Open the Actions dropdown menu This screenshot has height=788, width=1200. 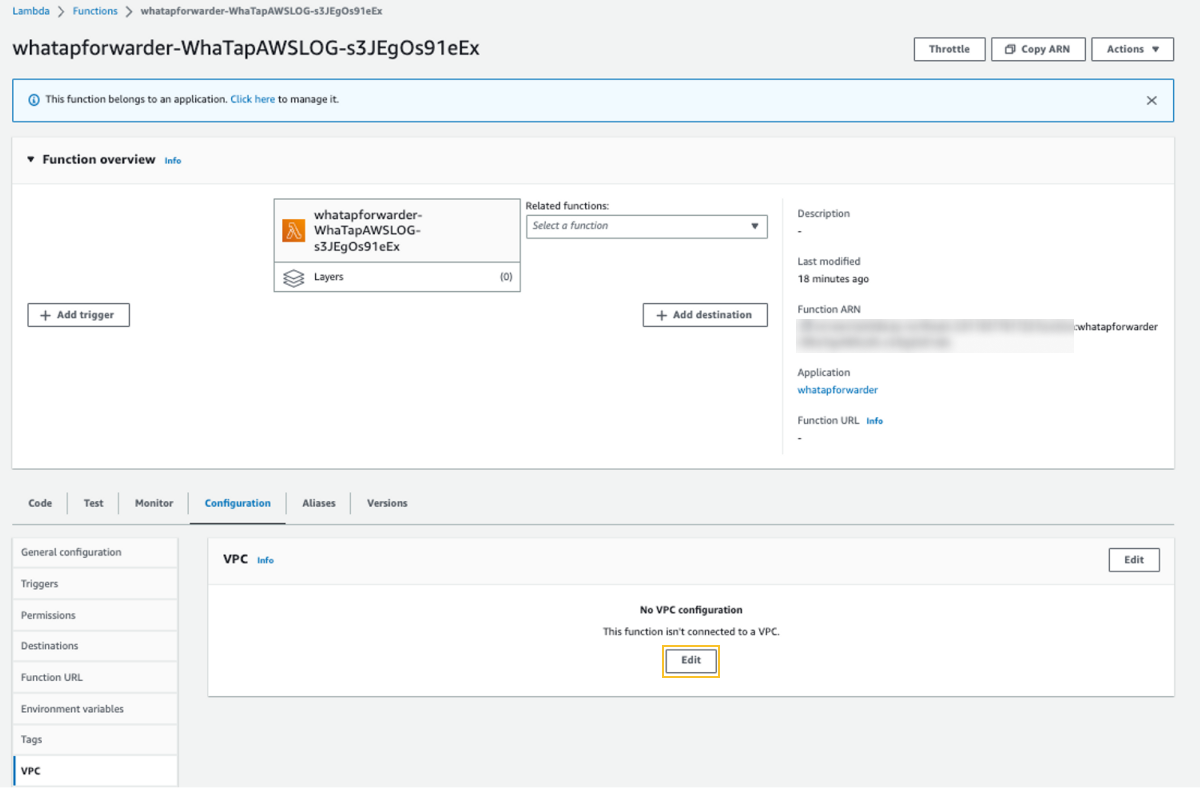1132,49
